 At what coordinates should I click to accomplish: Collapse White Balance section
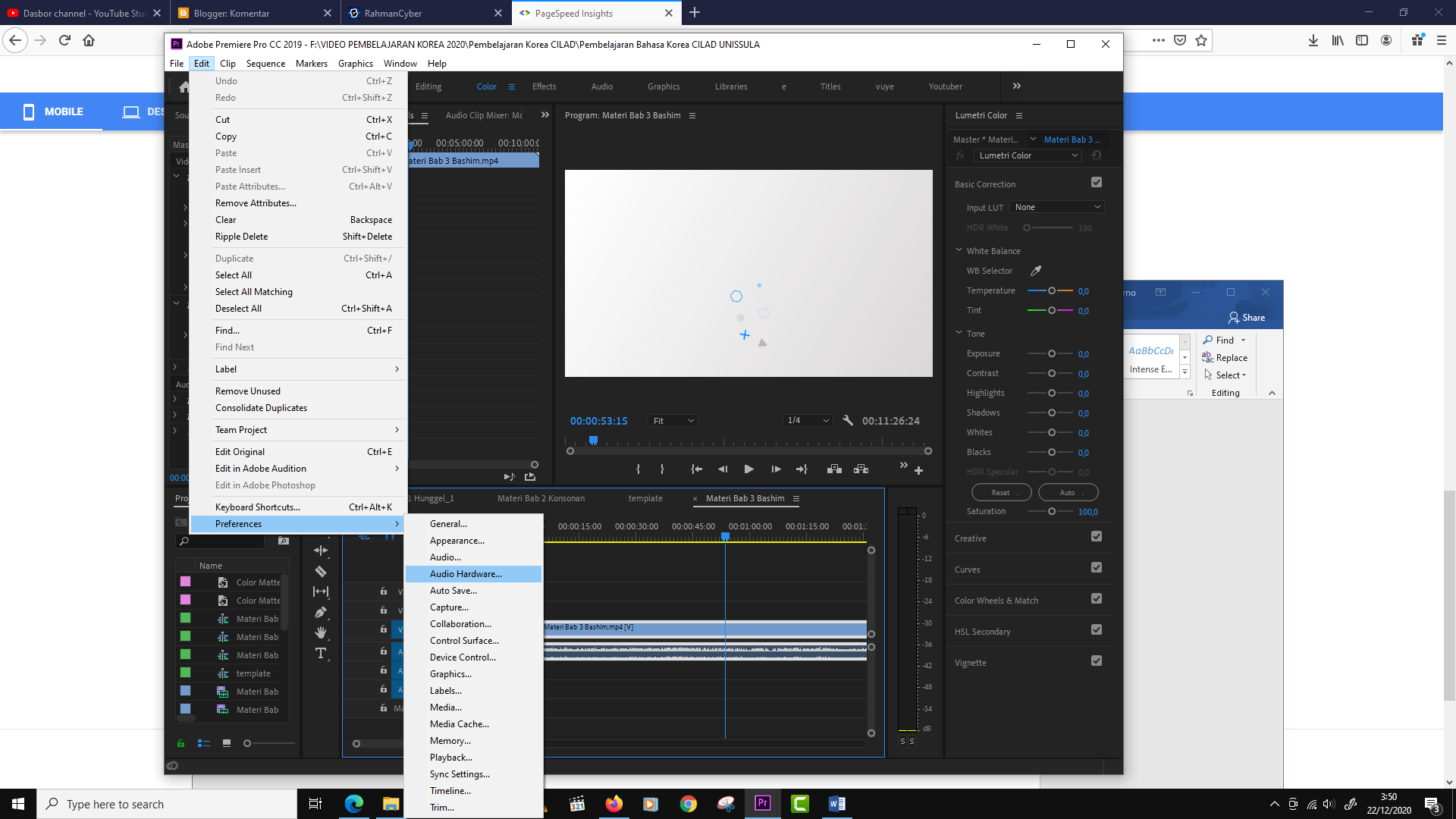[x=959, y=250]
